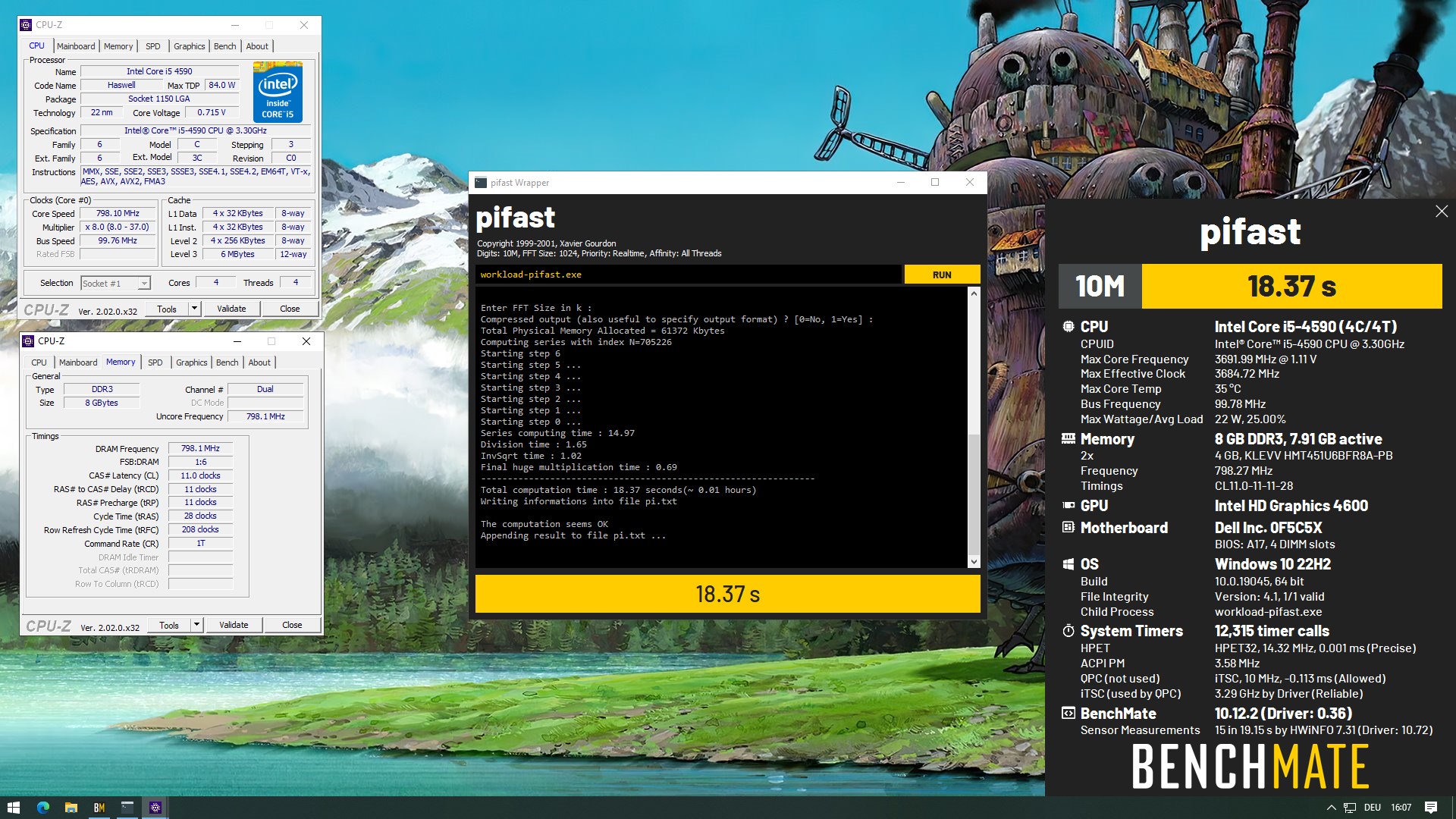Viewport: 1456px width, 819px height.
Task: Open Bench tab in top CPU-Z
Action: click(225, 46)
